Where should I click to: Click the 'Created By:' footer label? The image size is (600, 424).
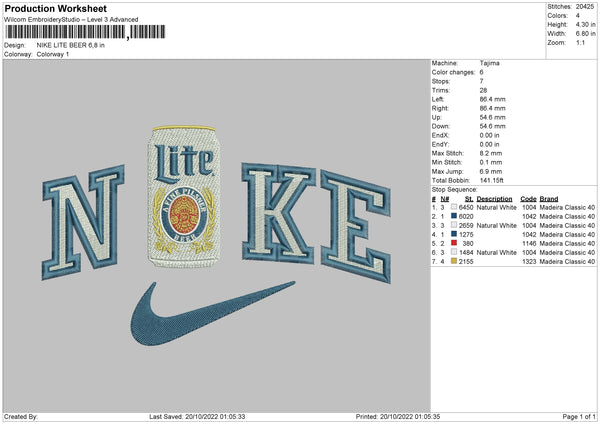21,417
